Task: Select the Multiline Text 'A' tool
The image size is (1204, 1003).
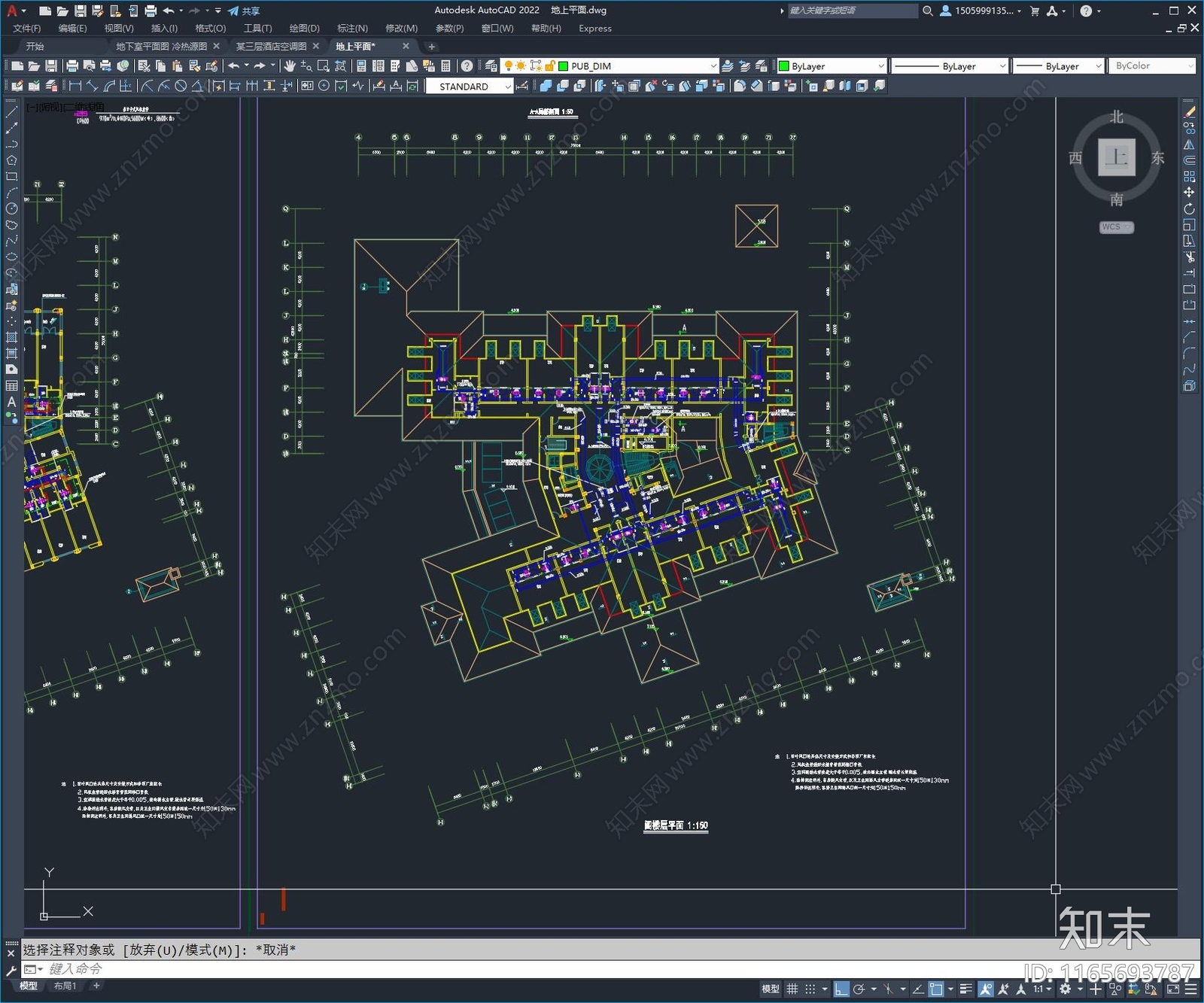Action: point(11,402)
